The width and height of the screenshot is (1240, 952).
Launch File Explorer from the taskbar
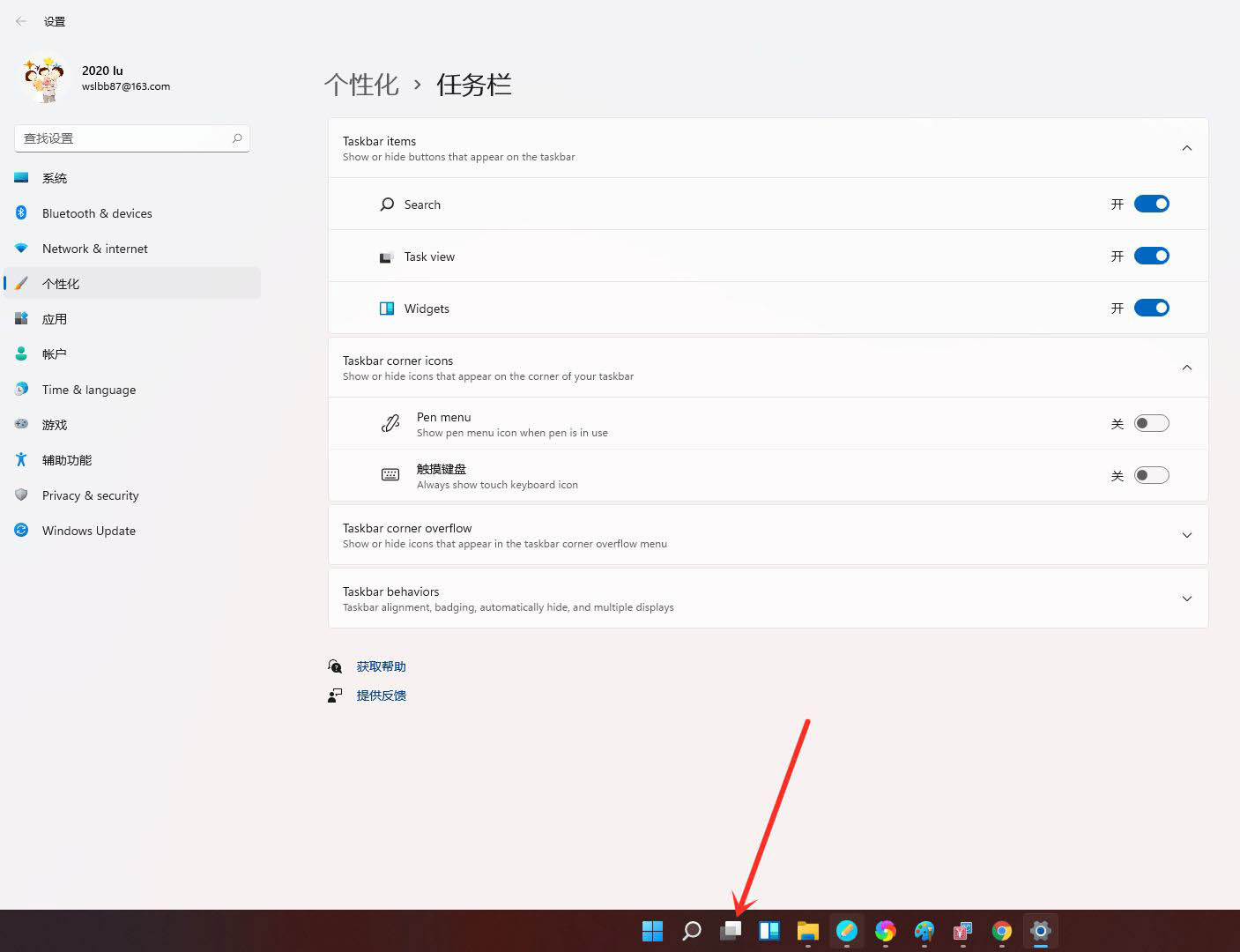pyautogui.click(x=807, y=931)
